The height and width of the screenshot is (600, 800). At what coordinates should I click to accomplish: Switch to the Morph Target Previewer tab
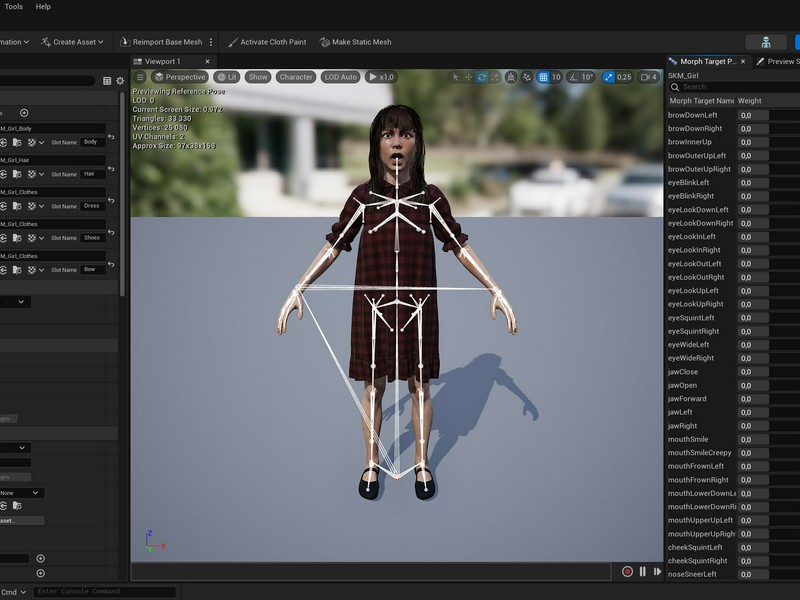[708, 61]
